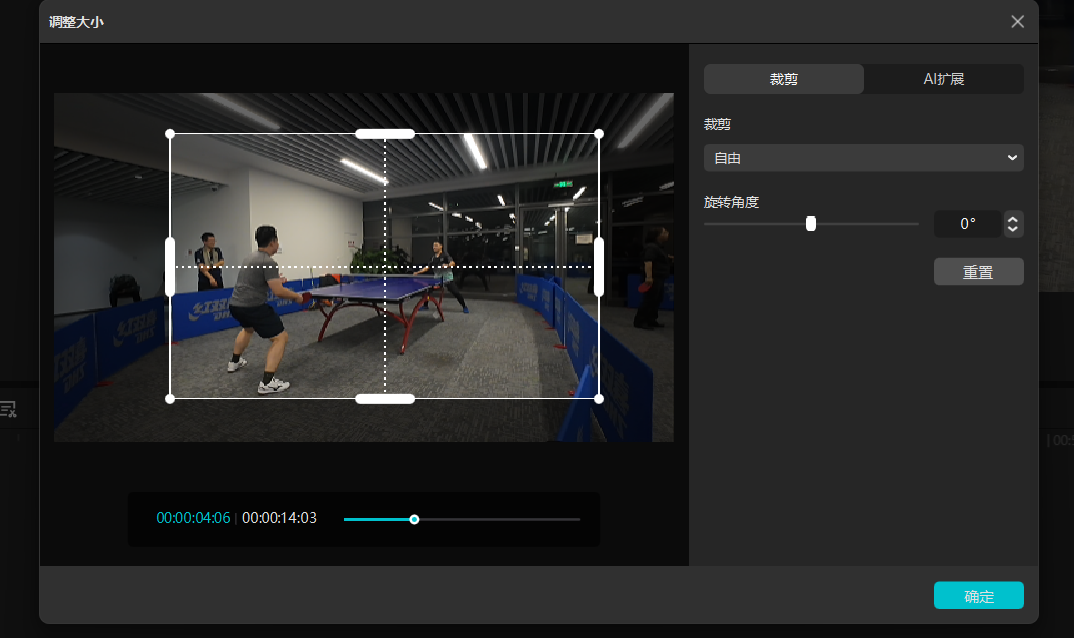Switch to the 裁剪 tab
The image size is (1074, 638).
[x=783, y=79]
